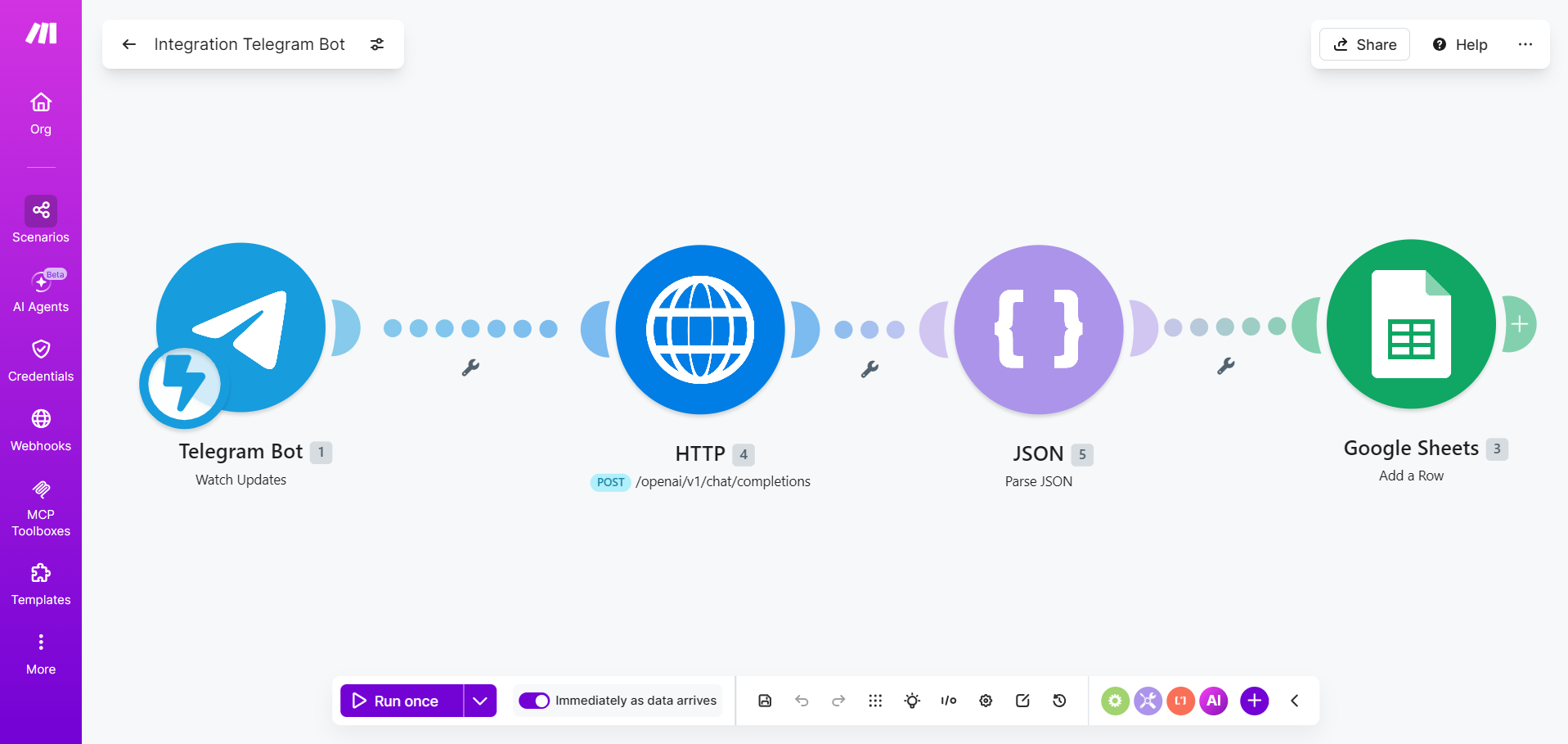Open Credentials in the sidebar

coord(41,361)
